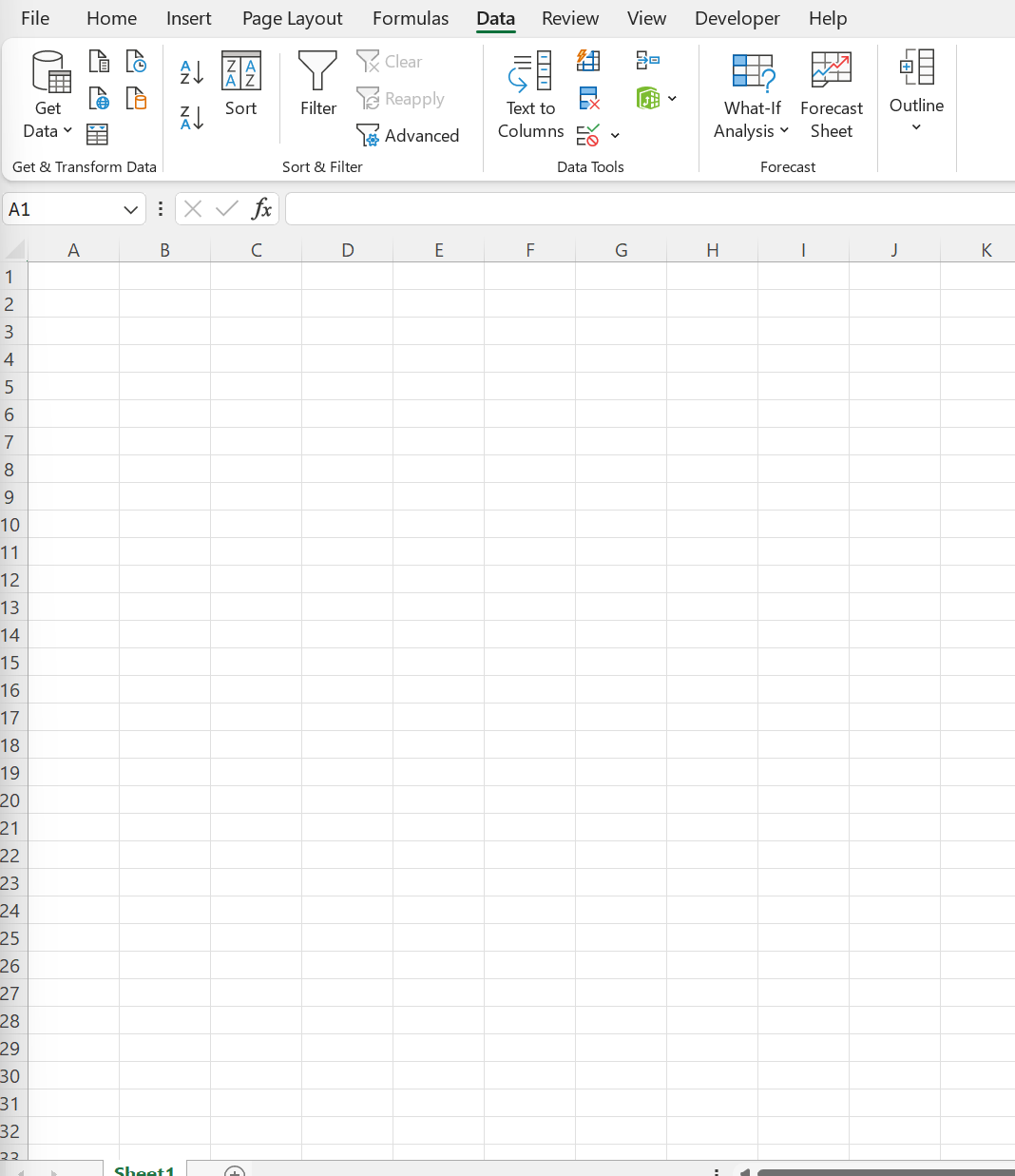
Task: Click the Consolidate icon
Action: [x=648, y=62]
